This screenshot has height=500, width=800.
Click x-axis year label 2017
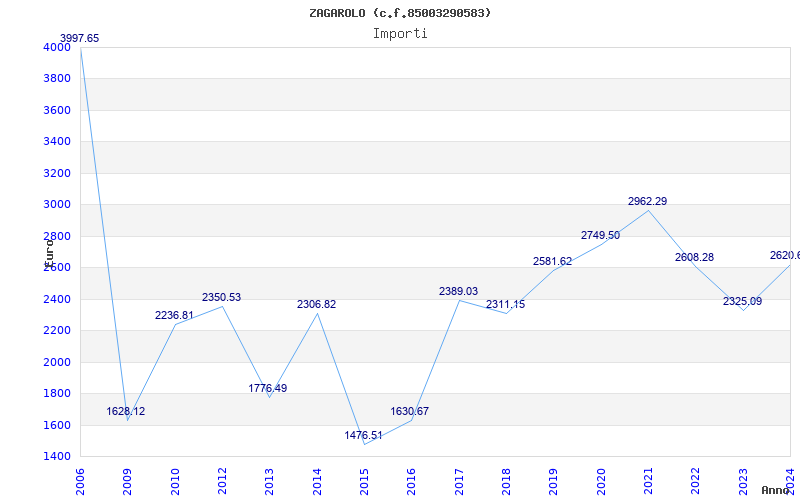point(459,481)
